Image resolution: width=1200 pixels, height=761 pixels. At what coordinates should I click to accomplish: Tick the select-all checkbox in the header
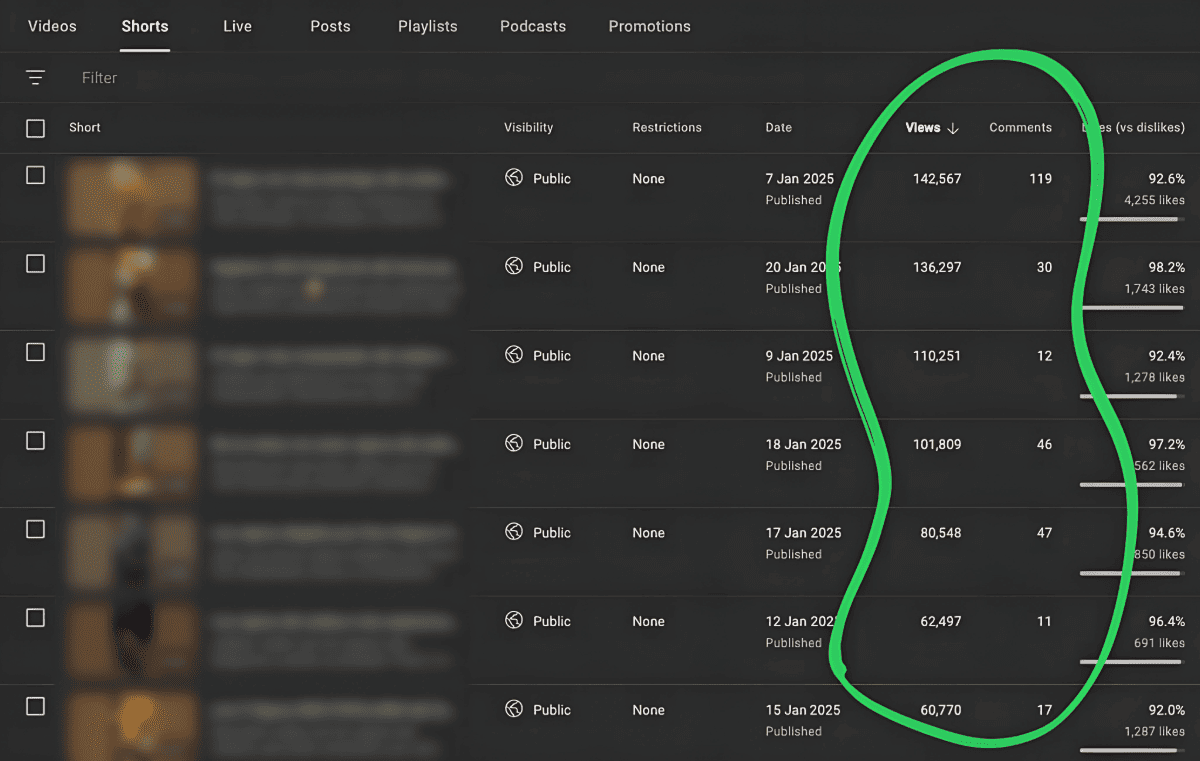36,128
